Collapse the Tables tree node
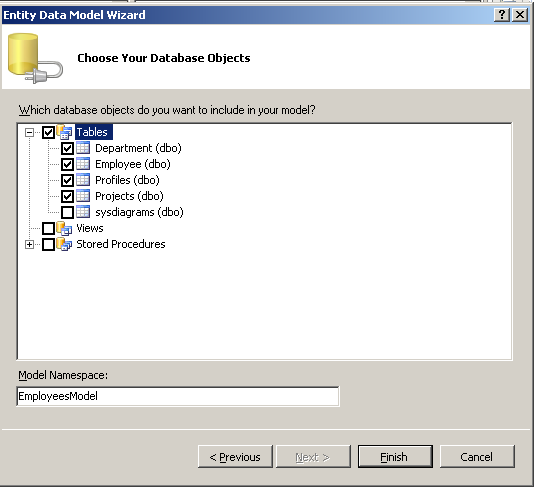The image size is (534, 487). (30, 132)
